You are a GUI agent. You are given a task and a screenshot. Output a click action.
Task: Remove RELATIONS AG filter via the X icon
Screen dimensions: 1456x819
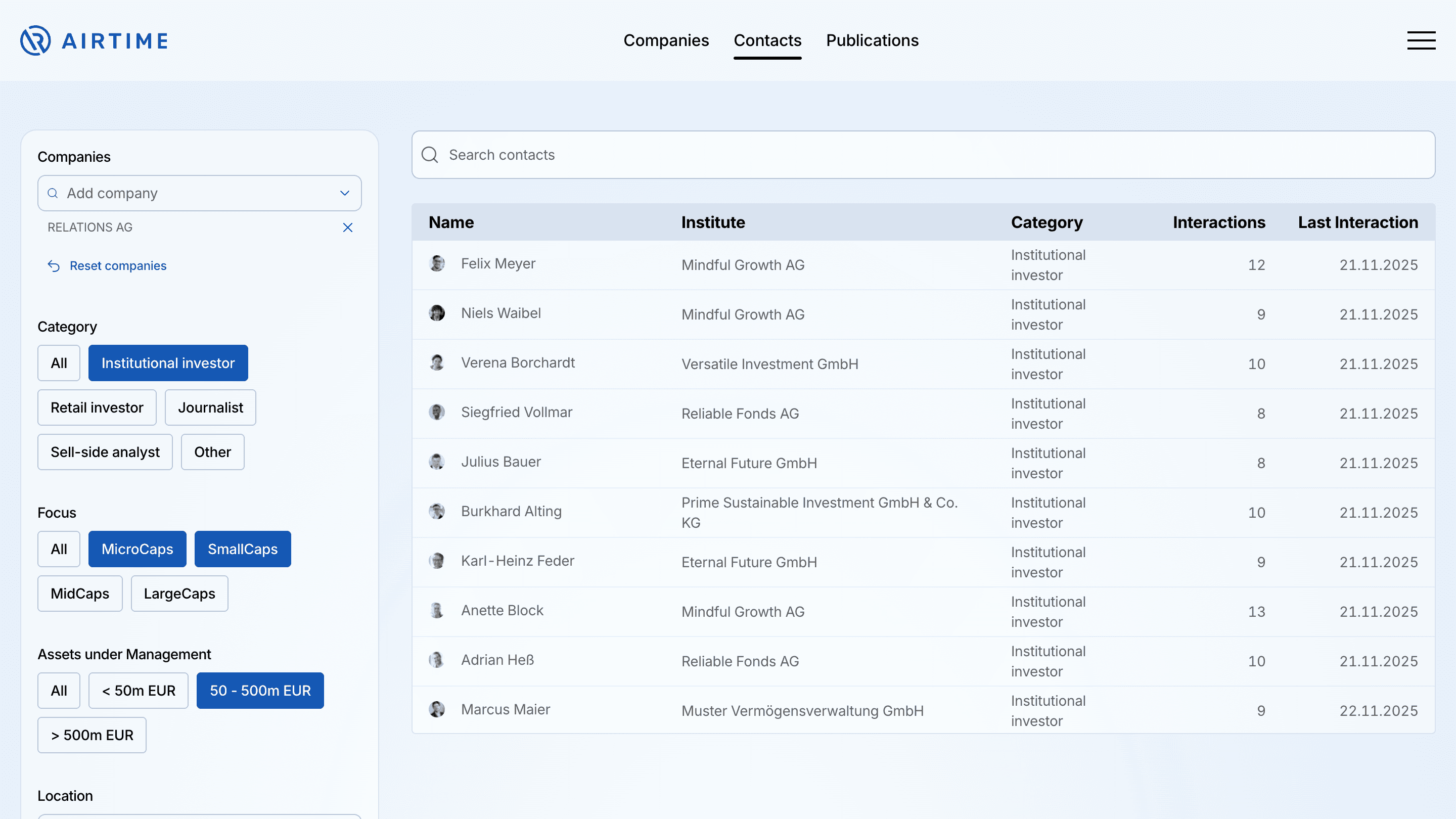point(348,227)
